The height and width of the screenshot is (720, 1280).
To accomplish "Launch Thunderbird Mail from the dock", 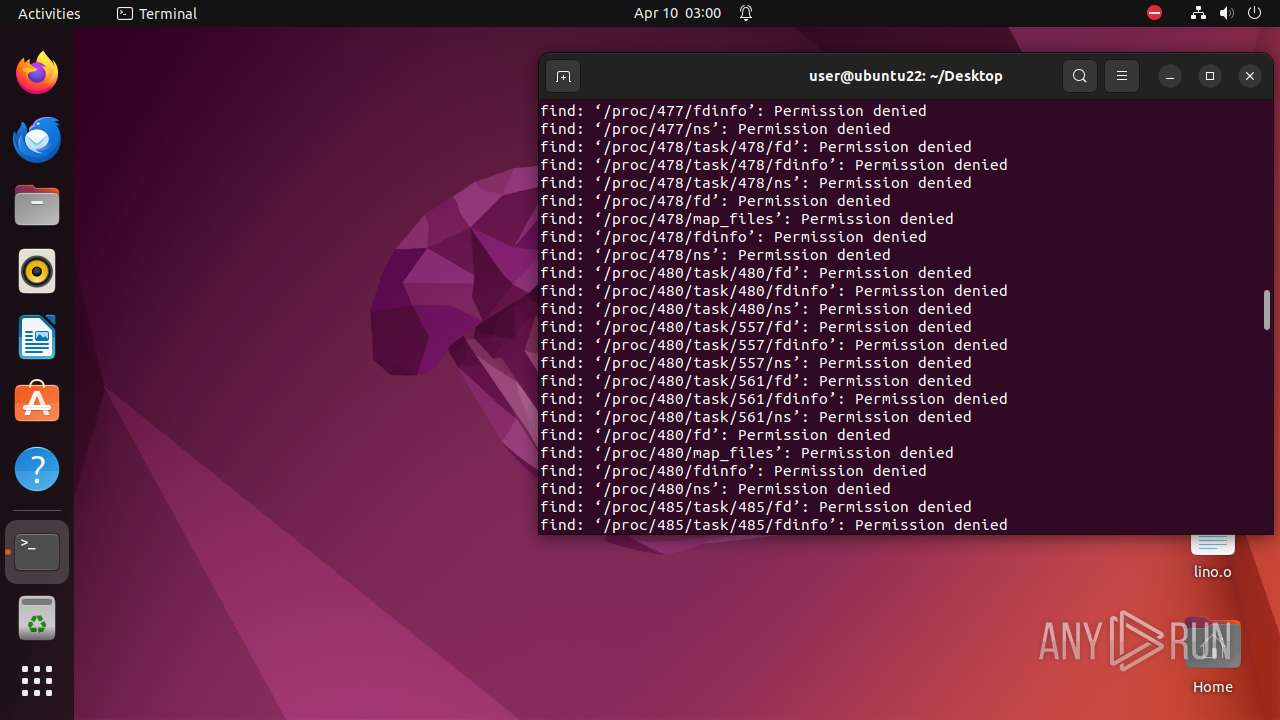I will tap(37, 139).
